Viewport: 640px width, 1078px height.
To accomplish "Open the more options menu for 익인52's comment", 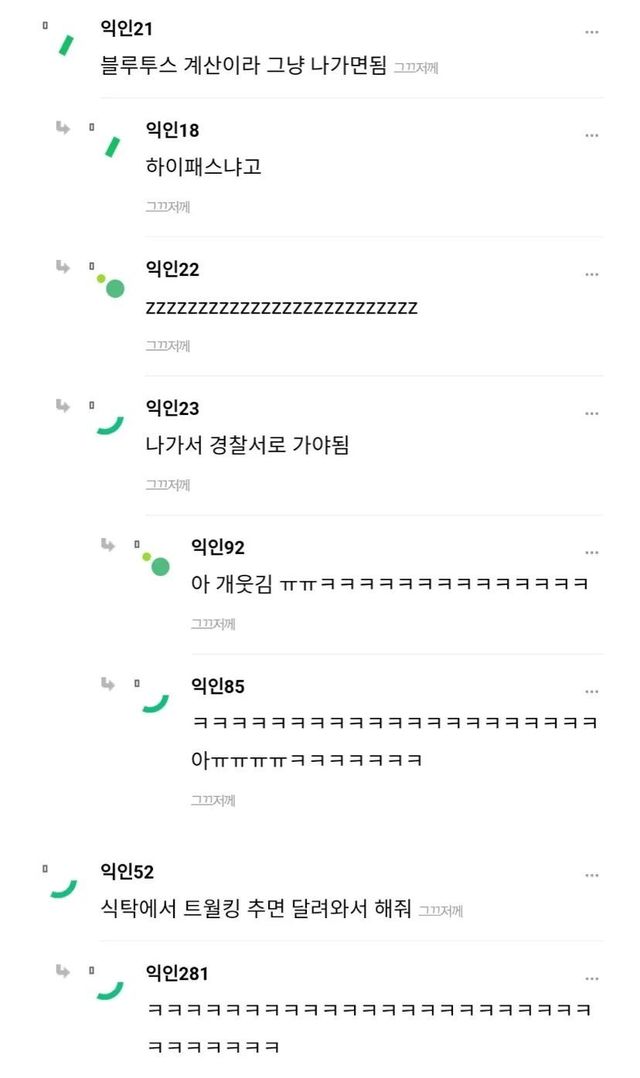I will pos(592,875).
